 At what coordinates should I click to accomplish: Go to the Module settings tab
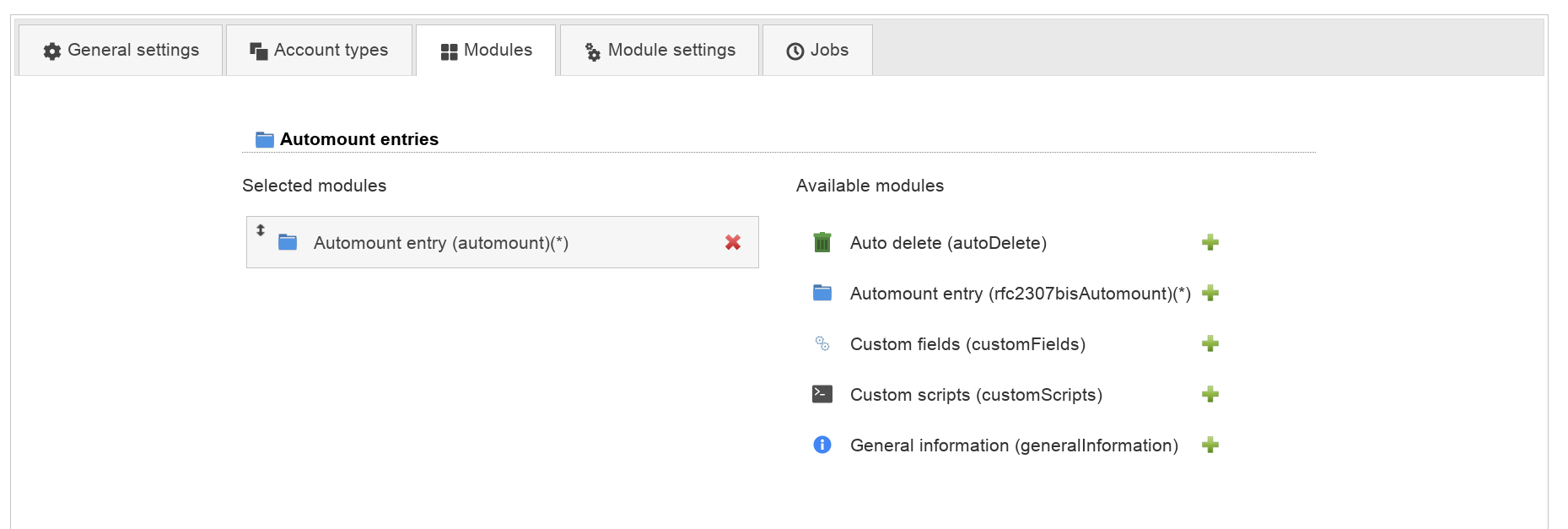pos(660,51)
